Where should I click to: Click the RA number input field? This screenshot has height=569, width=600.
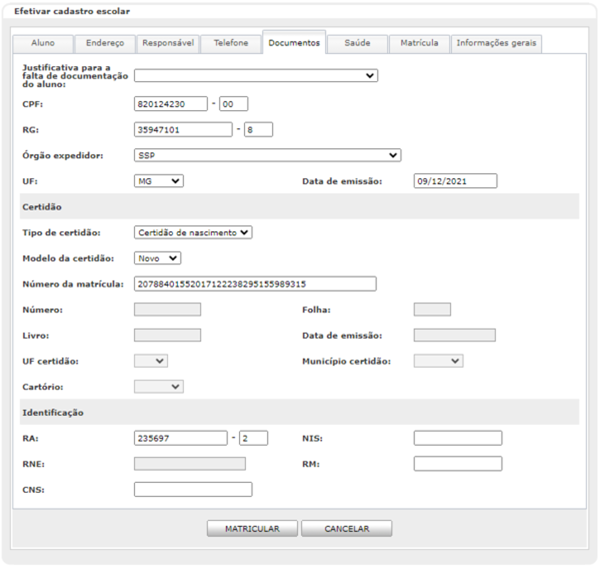(180, 438)
